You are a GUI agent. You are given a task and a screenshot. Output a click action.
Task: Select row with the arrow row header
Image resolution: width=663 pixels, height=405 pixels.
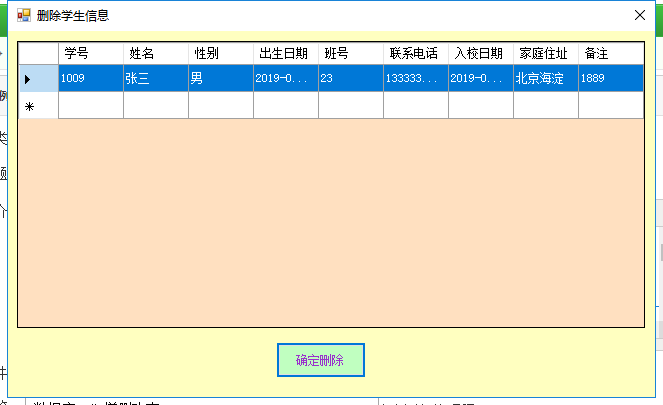click(x=38, y=78)
